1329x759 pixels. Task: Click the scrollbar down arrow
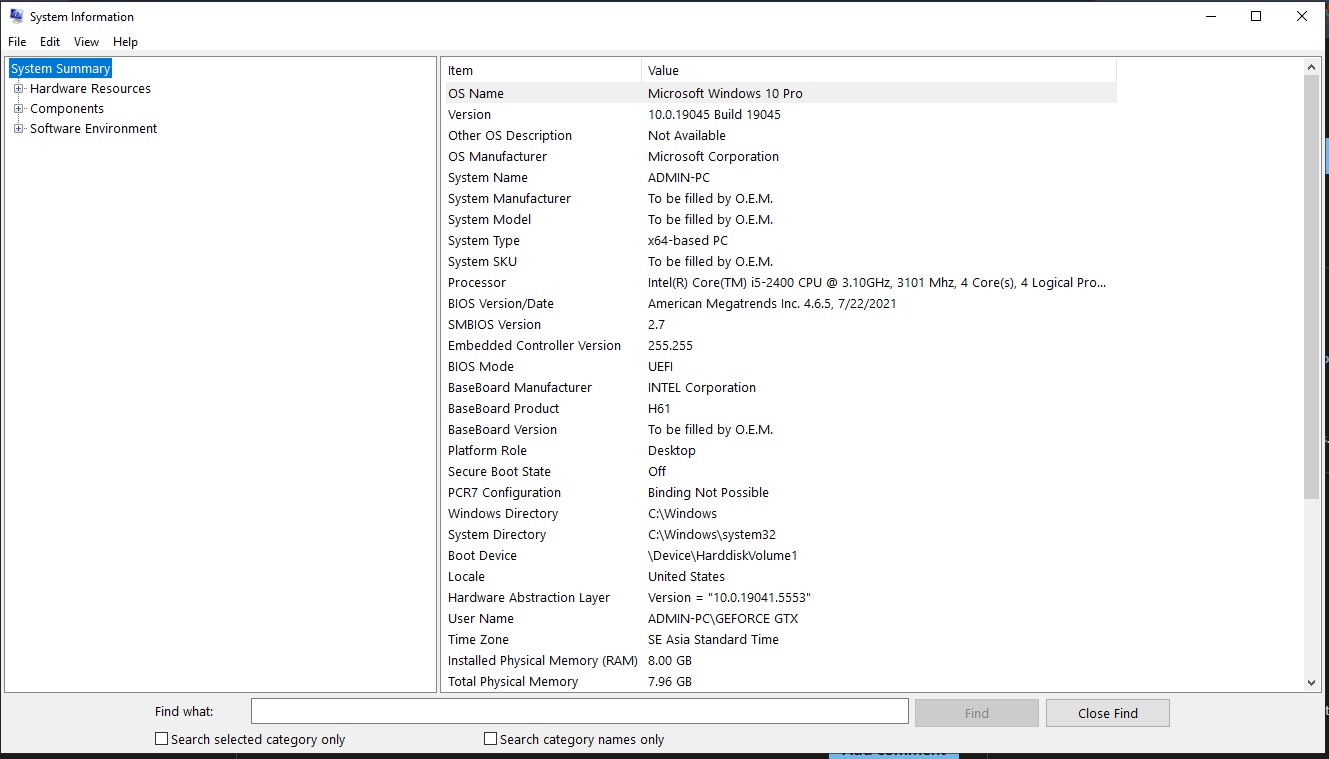[x=1311, y=682]
